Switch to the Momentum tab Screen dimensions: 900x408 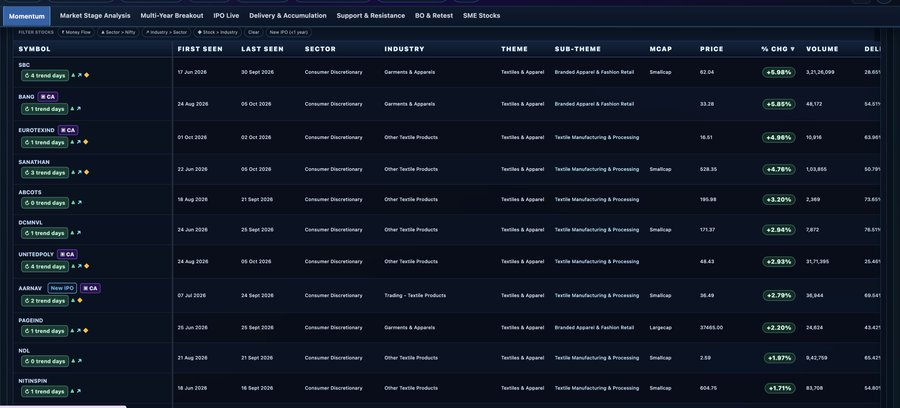(26, 16)
